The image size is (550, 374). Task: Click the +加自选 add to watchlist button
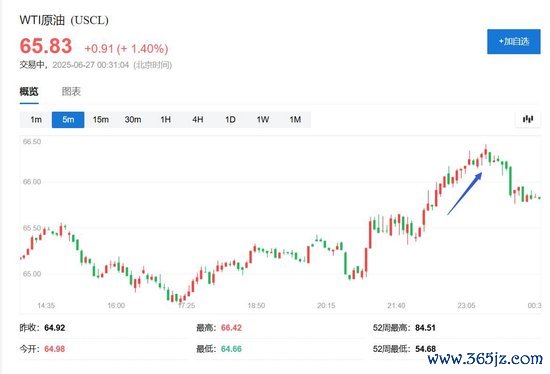514,41
